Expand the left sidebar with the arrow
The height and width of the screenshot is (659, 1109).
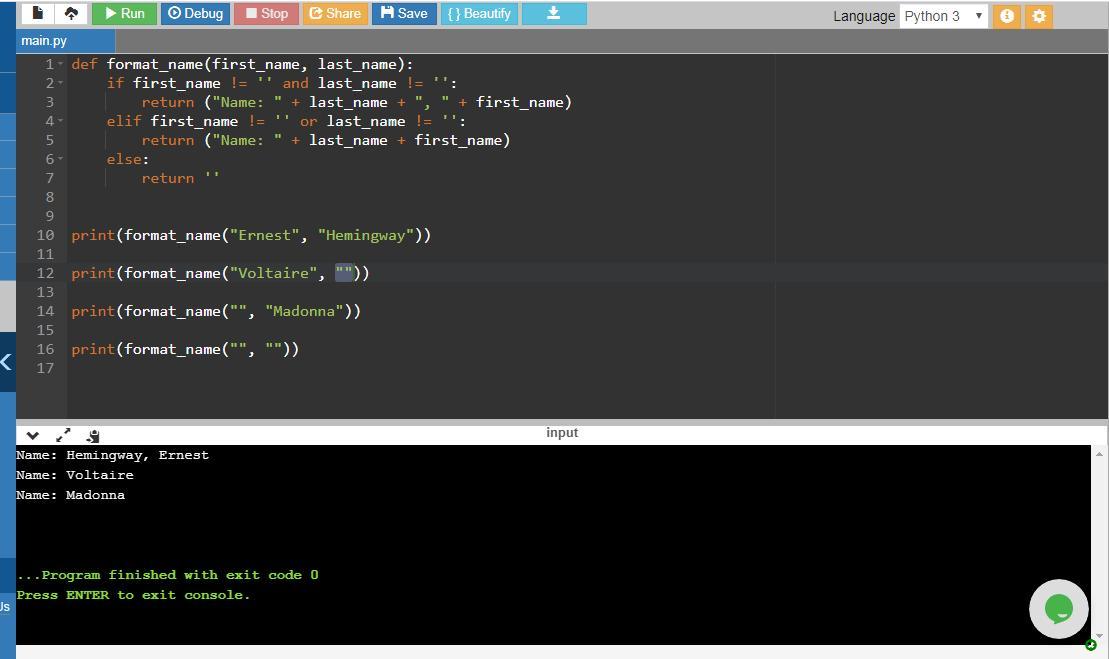click(6, 362)
